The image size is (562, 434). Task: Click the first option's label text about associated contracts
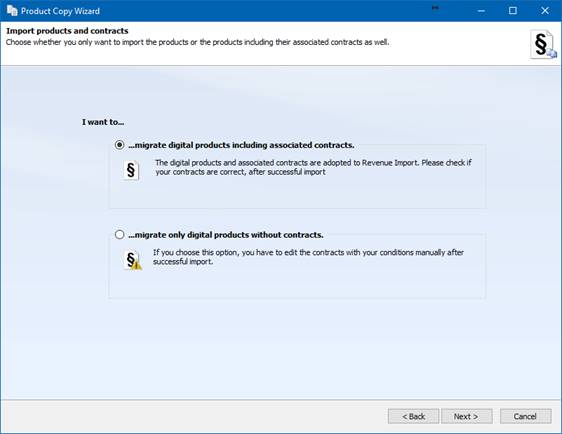click(x=241, y=145)
